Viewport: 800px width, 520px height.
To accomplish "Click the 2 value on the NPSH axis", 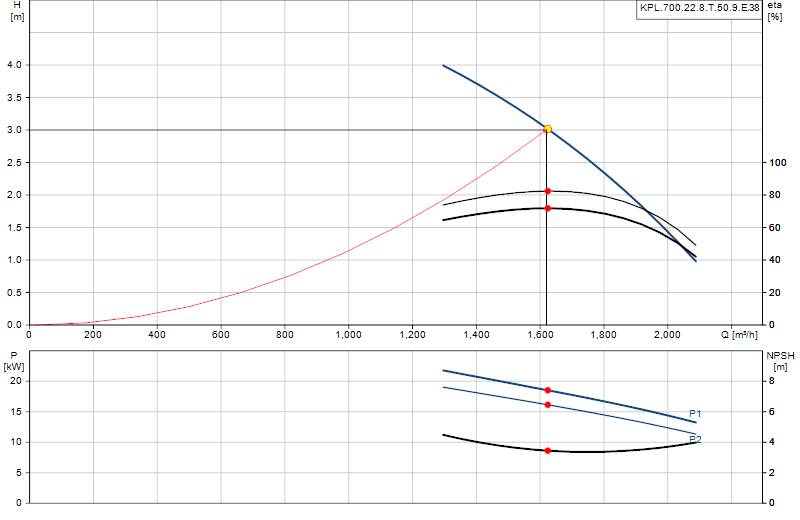I will (x=772, y=473).
